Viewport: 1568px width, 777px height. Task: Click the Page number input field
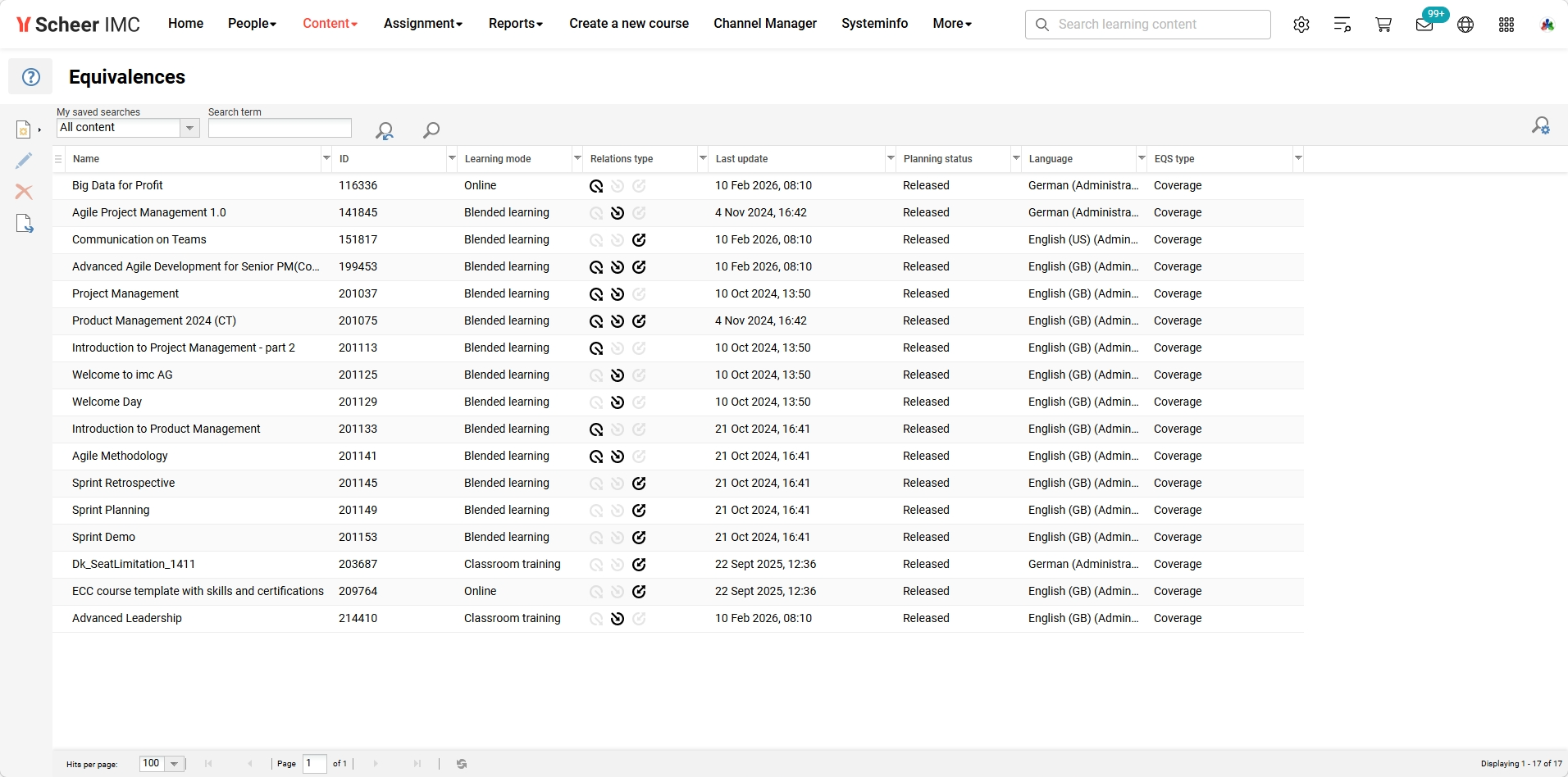[x=314, y=764]
